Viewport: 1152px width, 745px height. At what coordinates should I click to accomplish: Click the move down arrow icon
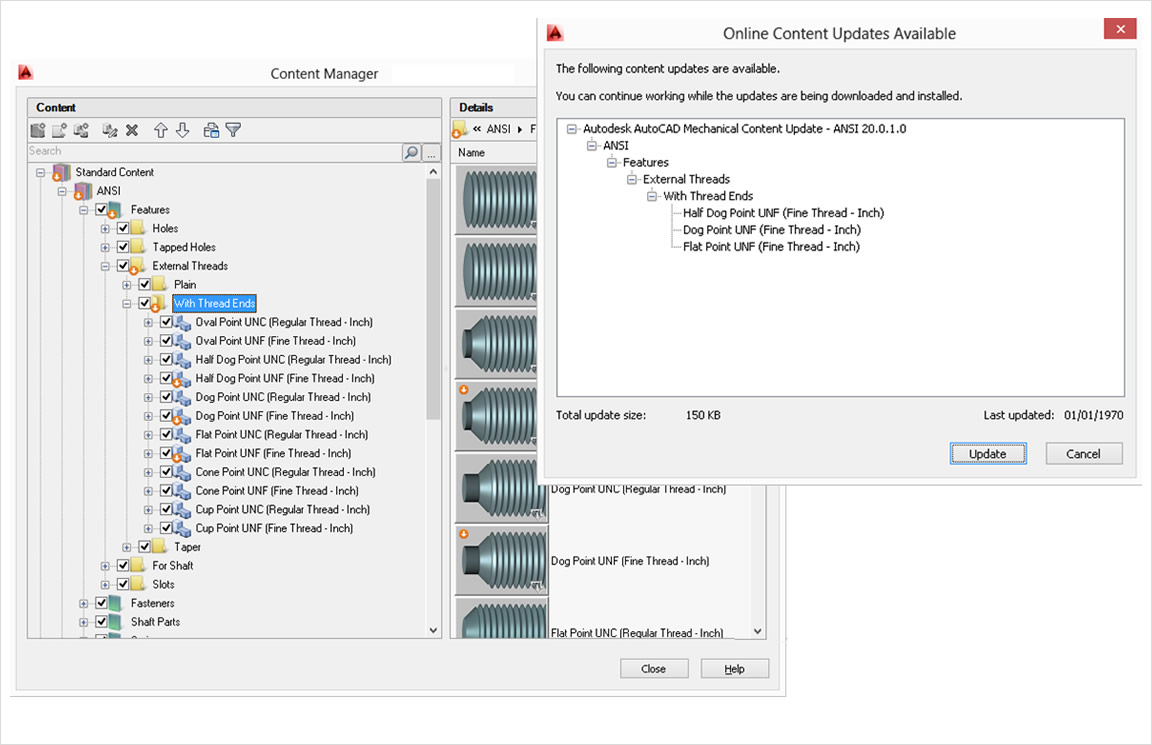coord(183,131)
